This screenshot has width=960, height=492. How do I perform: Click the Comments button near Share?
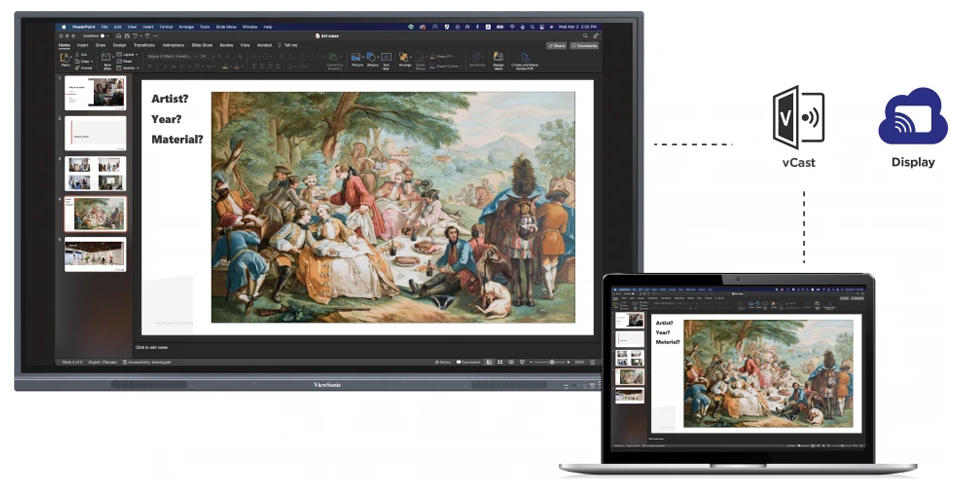pos(584,46)
